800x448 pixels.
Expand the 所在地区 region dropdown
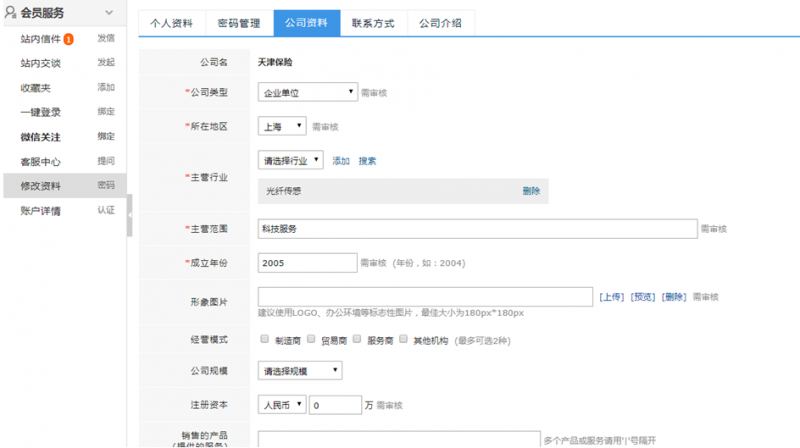(282, 127)
